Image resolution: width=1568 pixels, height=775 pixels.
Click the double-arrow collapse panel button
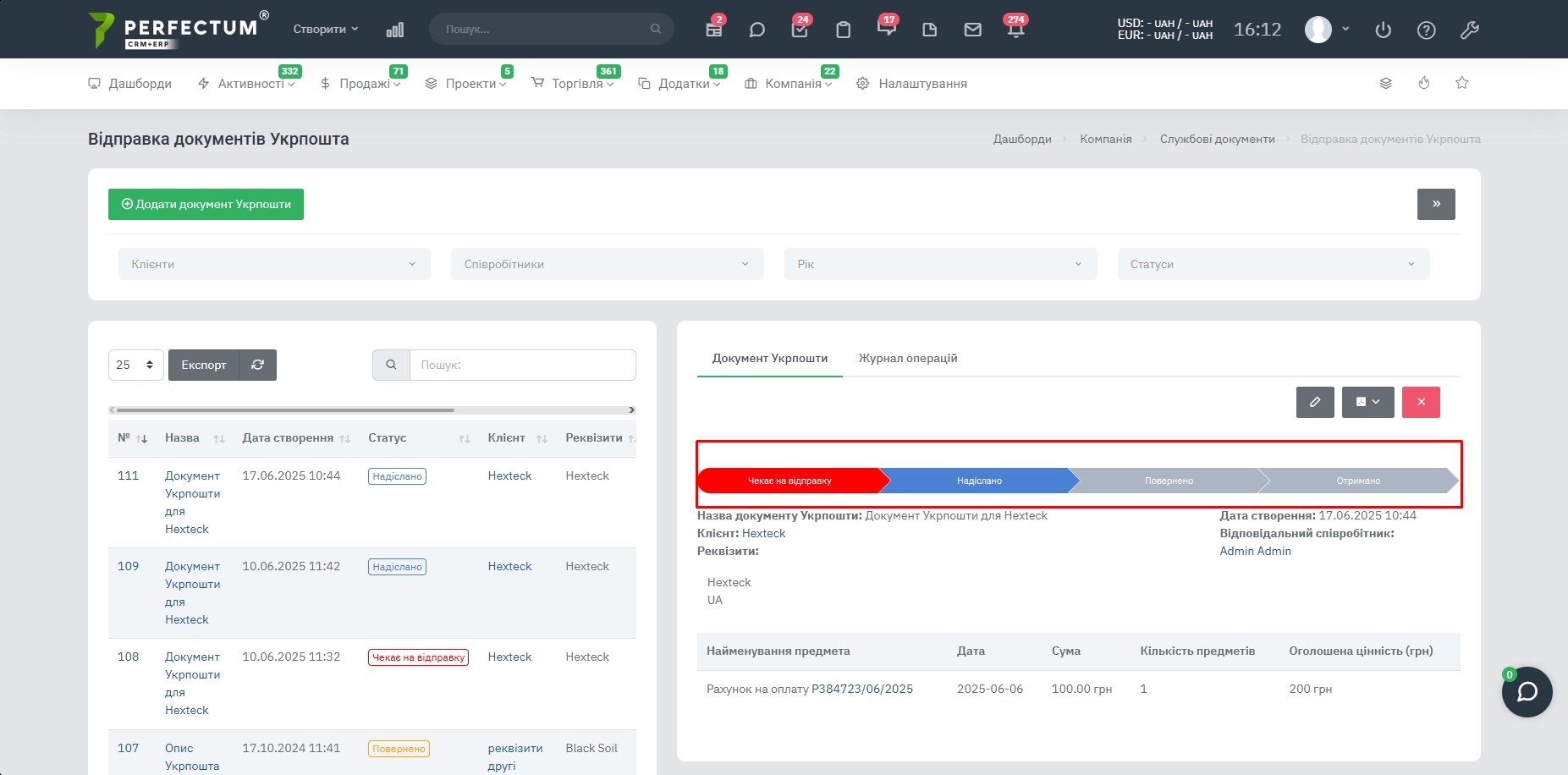[x=1436, y=204]
